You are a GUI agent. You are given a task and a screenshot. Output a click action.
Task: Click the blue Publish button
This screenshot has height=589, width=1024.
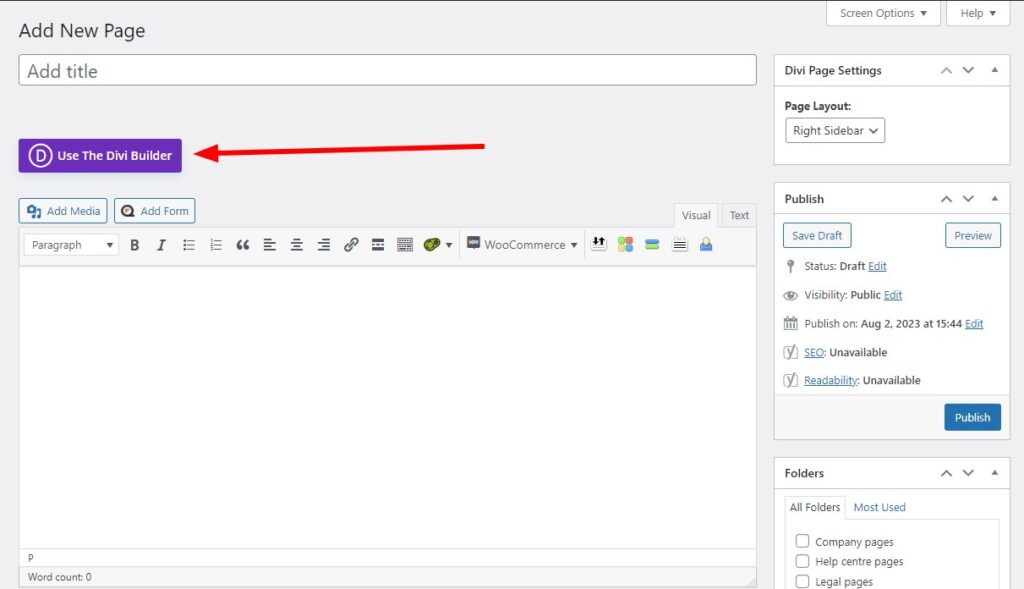click(x=972, y=417)
